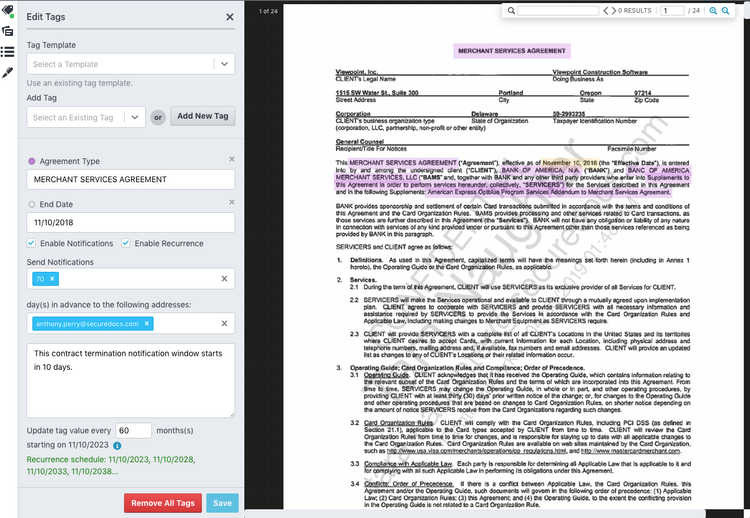Click the 0 RESULTS search counter

(x=635, y=11)
